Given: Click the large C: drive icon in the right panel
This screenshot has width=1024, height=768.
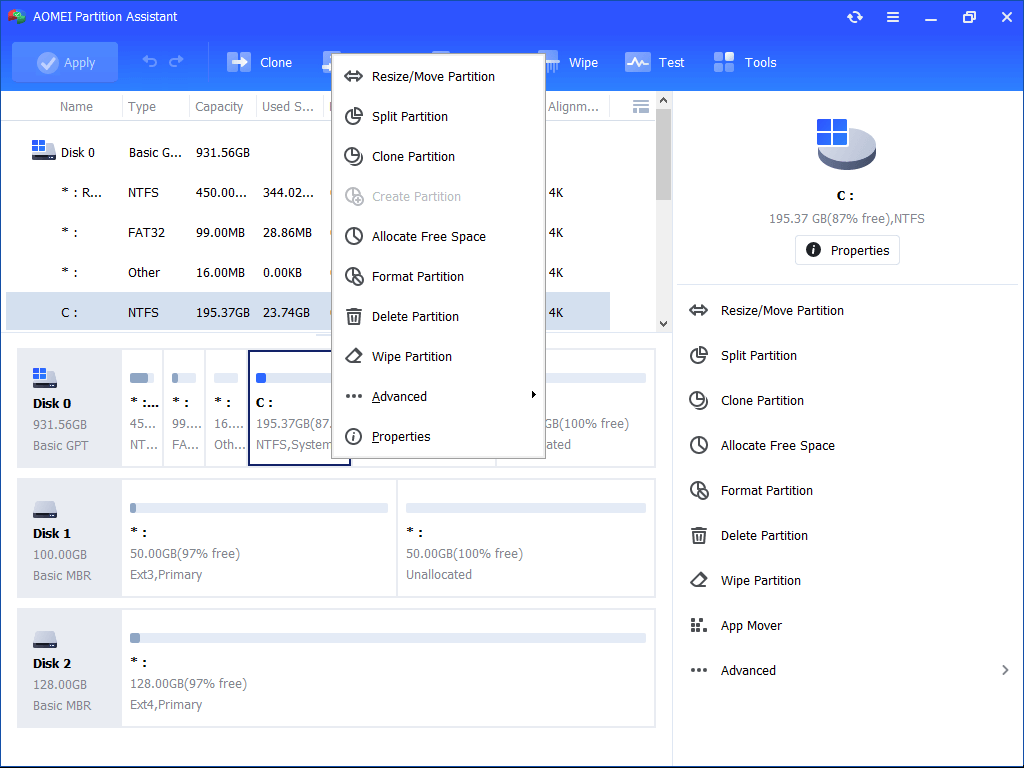Looking at the screenshot, I should click(846, 144).
